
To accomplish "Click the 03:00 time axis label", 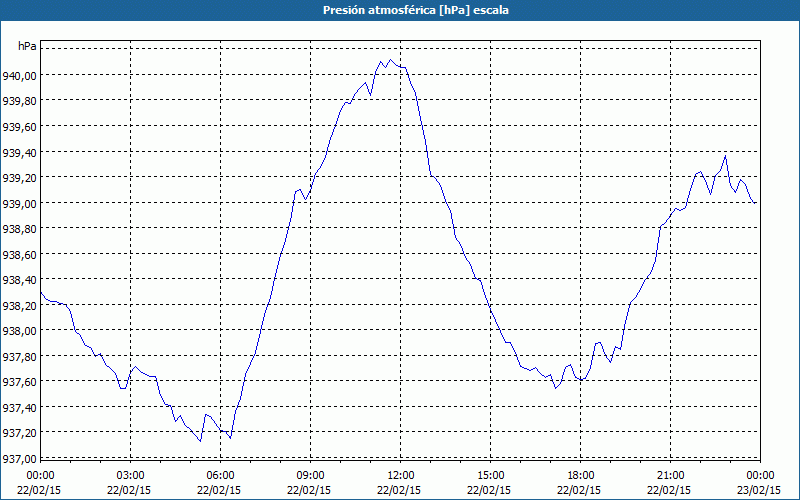I will [x=131, y=476].
